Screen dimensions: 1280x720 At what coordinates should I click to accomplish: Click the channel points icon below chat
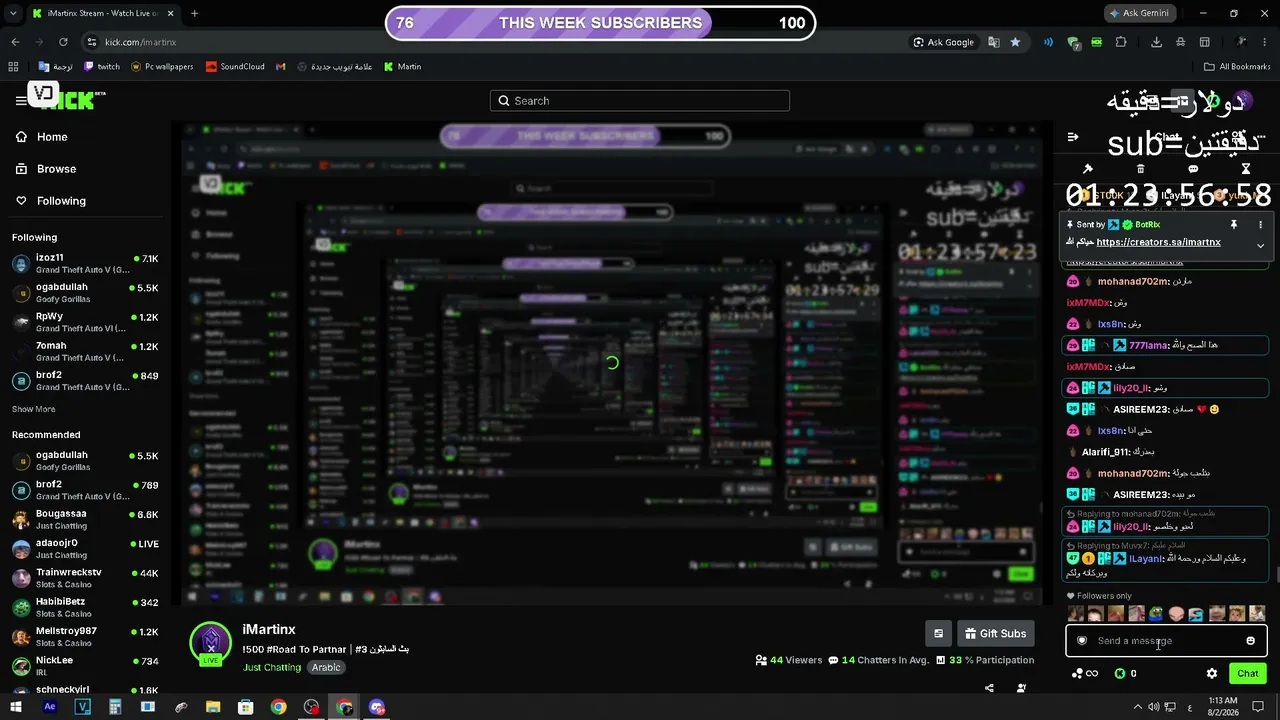click(1084, 674)
